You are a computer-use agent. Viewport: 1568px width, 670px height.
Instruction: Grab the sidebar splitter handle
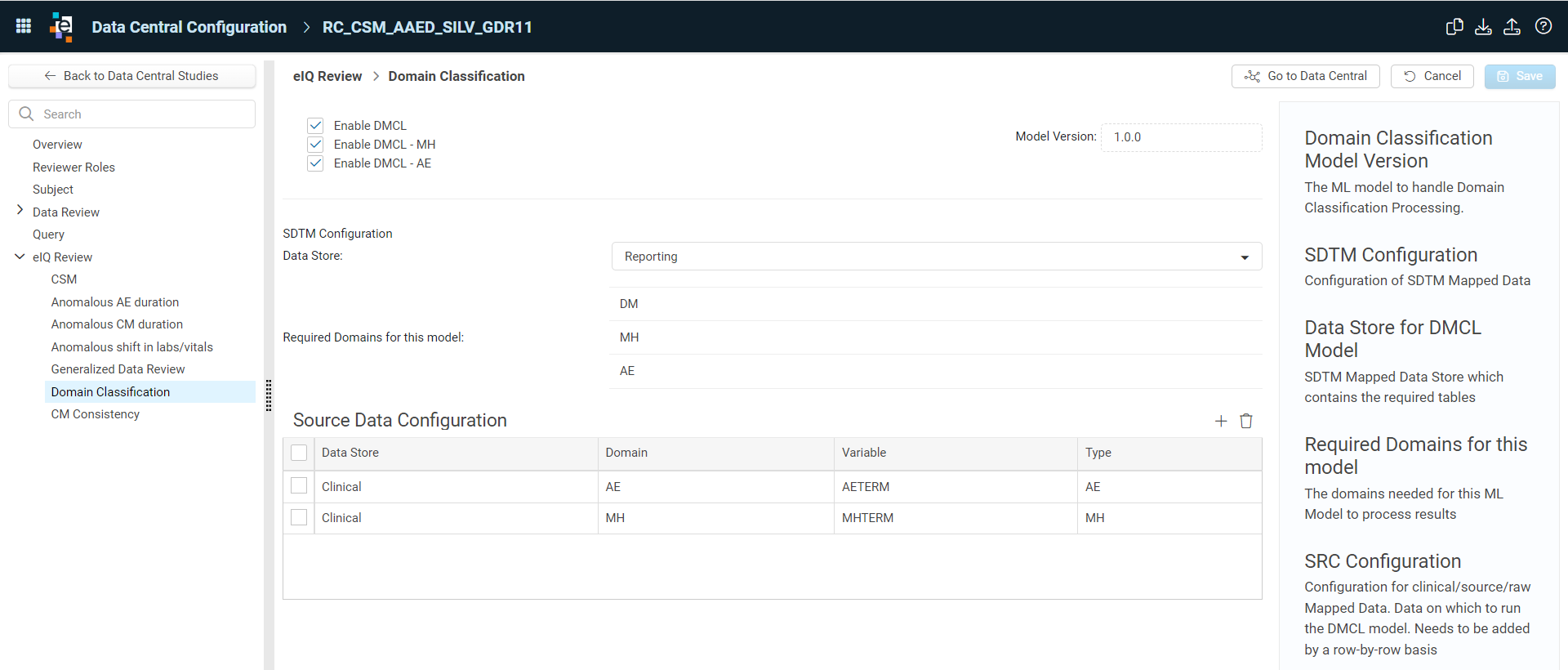coord(269,395)
